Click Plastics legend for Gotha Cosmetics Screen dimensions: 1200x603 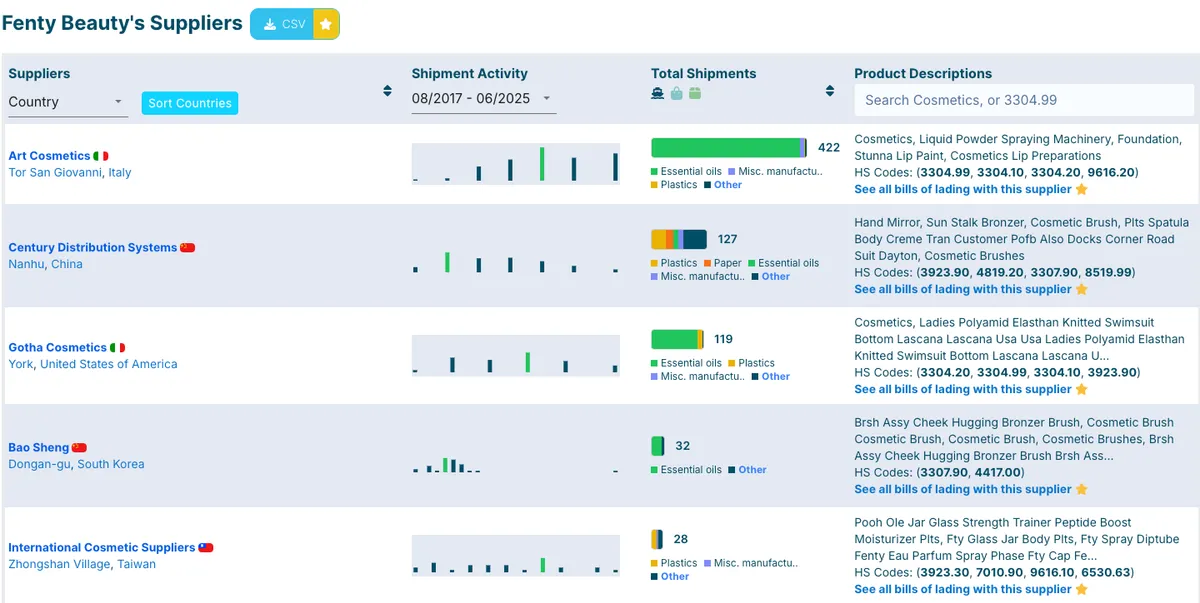751,364
